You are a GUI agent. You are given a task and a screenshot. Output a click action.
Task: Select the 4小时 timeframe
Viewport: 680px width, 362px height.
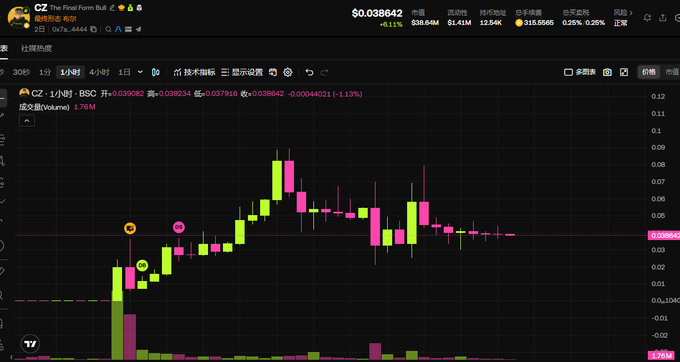pyautogui.click(x=99, y=72)
